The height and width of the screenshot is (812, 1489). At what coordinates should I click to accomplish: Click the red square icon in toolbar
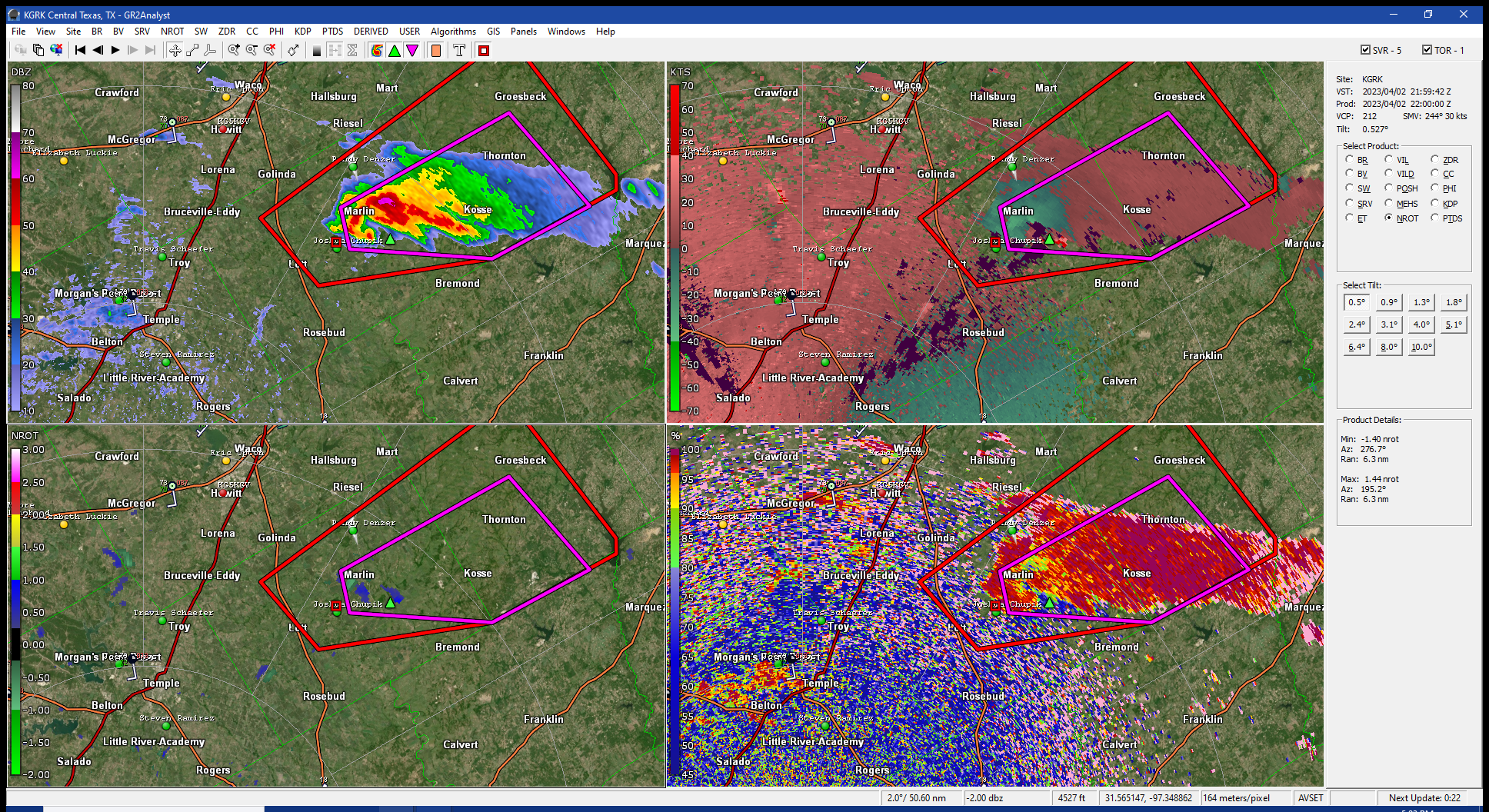point(484,51)
